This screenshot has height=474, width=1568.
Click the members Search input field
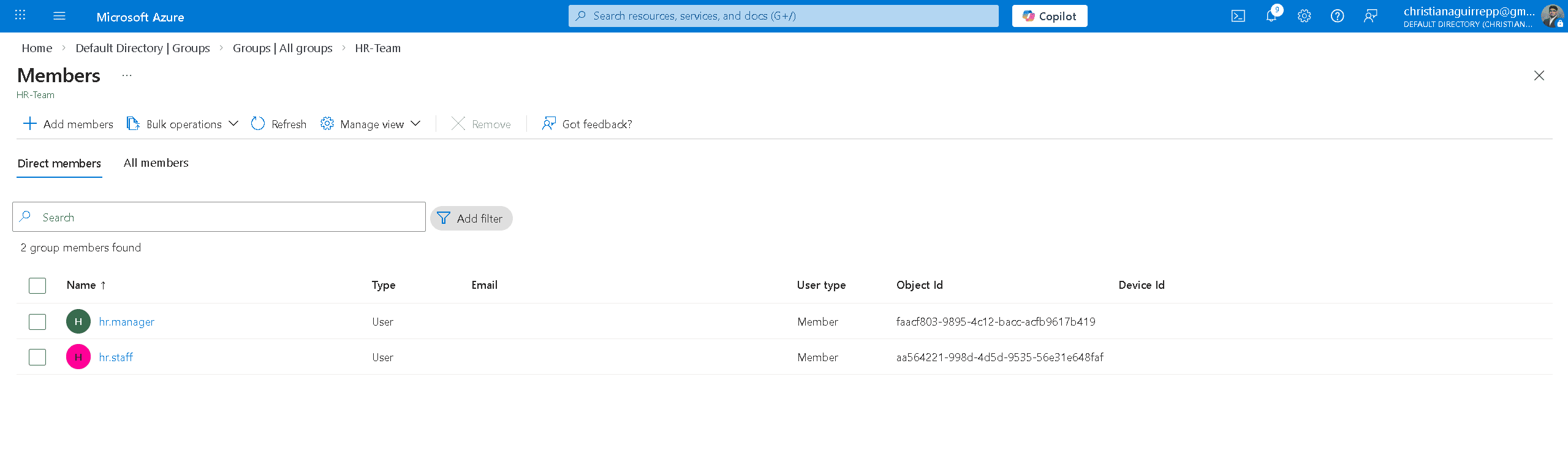coord(227,217)
